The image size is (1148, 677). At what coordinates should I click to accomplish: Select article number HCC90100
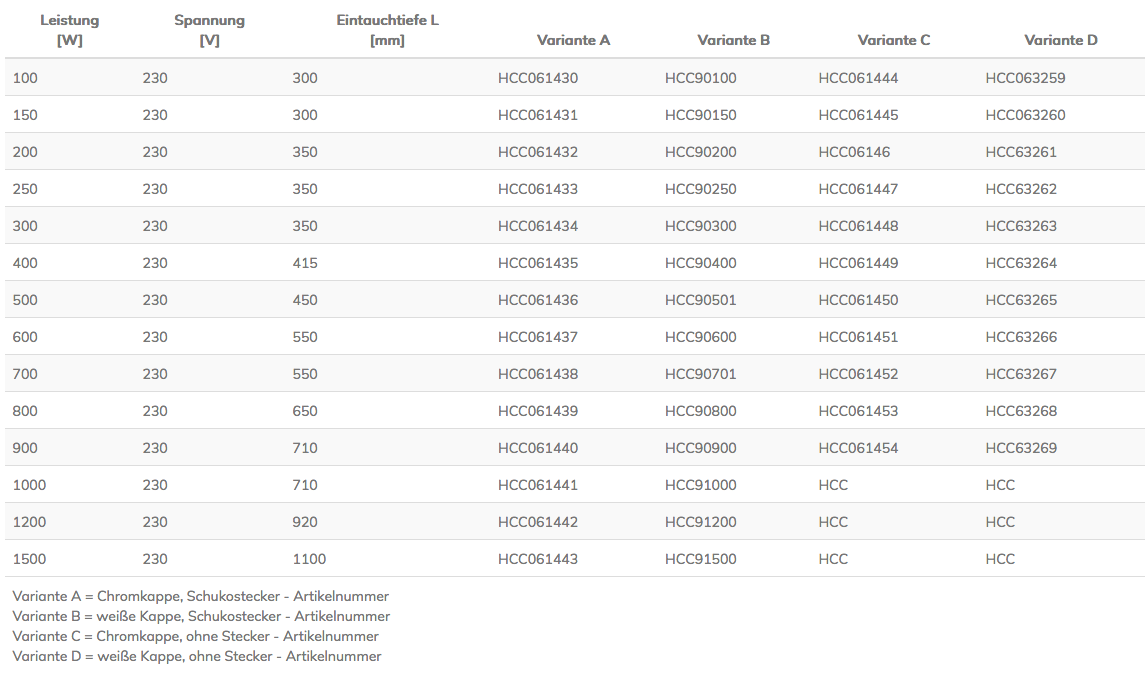pos(701,78)
